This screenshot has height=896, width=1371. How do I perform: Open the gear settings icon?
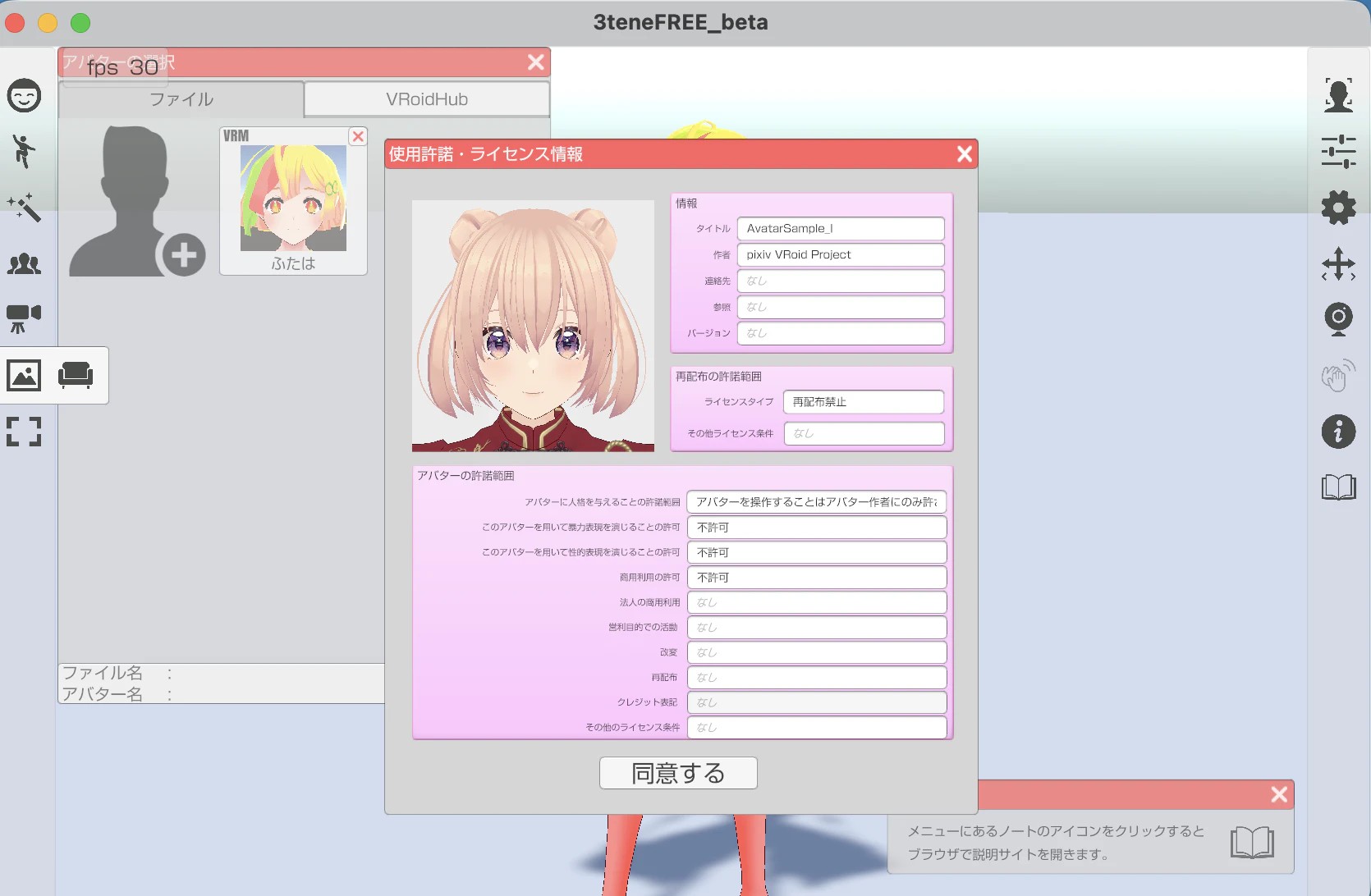(1338, 207)
